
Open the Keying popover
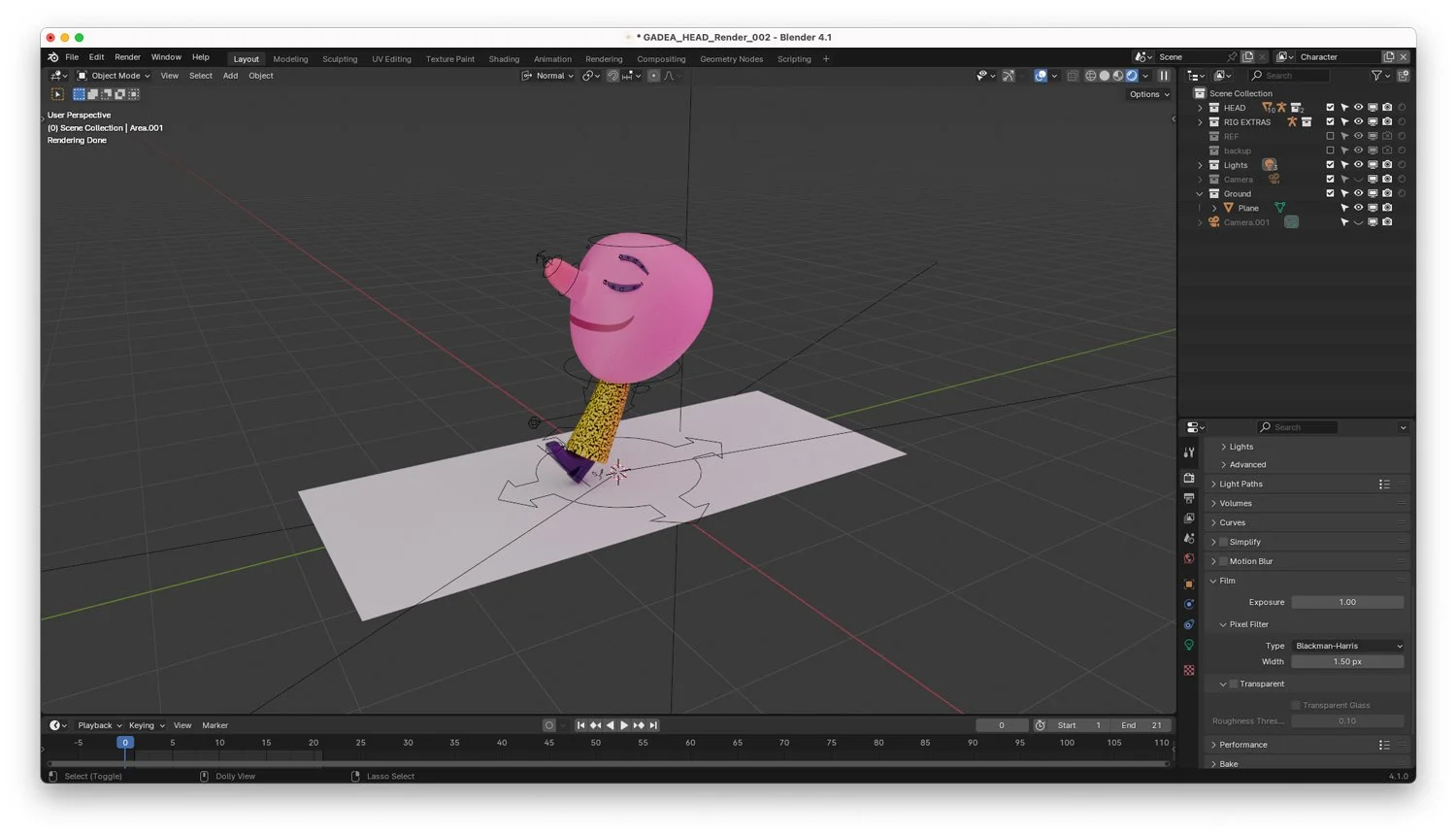tap(146, 725)
